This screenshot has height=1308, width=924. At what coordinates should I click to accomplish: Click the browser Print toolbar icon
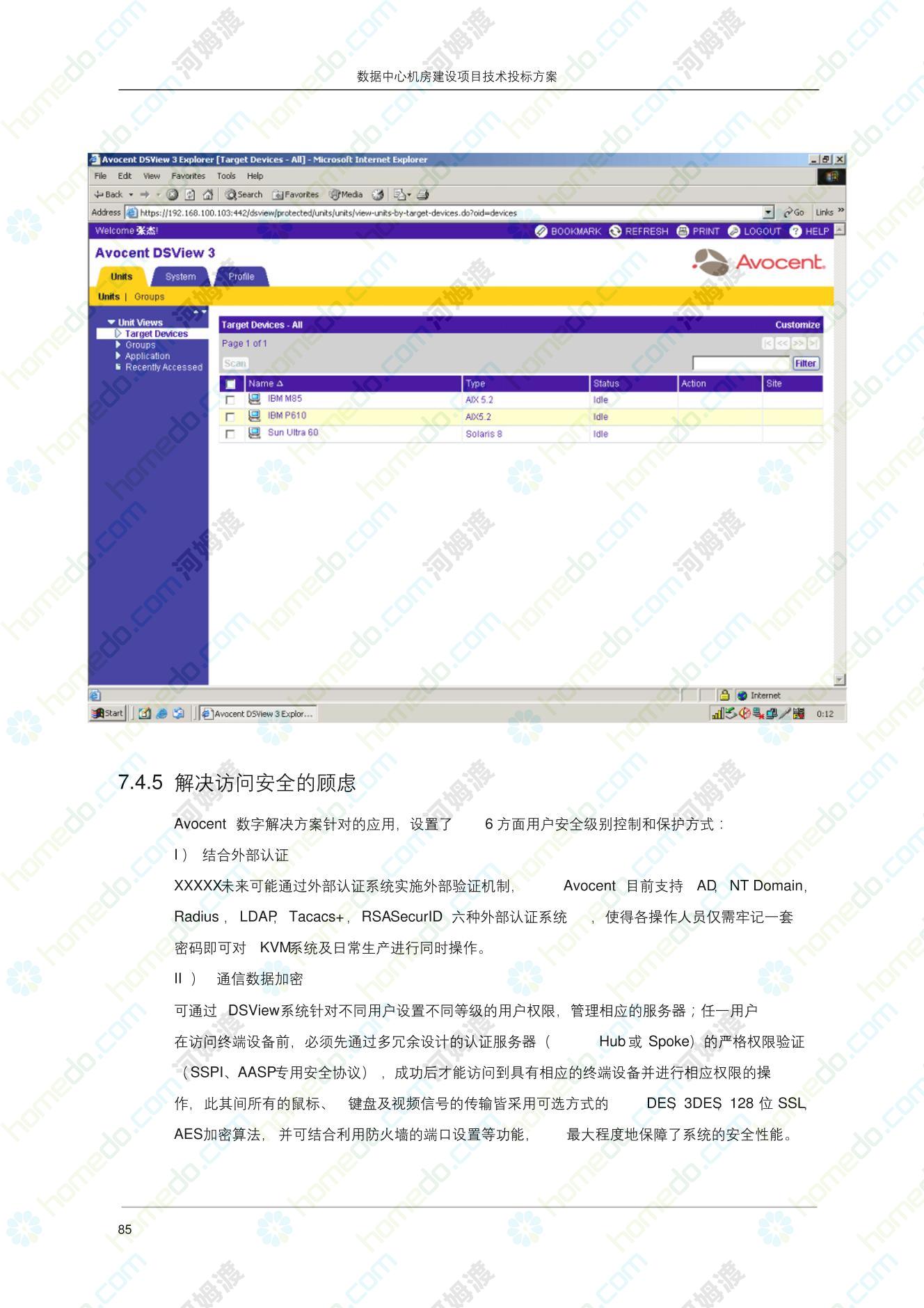tap(422, 195)
